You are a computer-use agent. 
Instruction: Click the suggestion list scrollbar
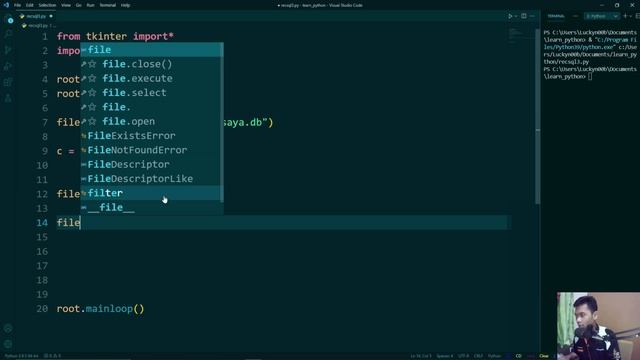[222, 122]
